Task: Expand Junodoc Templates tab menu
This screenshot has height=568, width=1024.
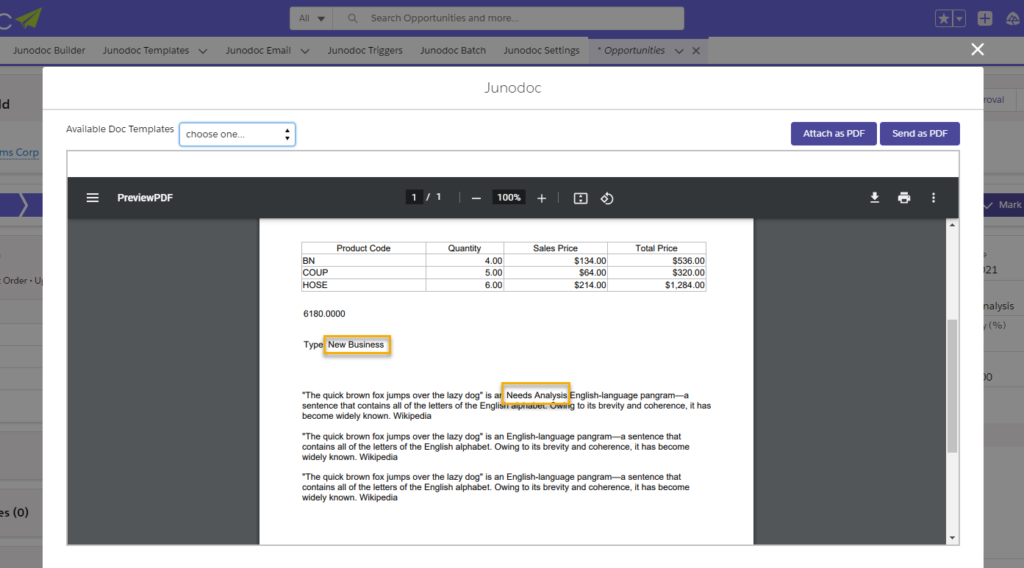Action: 203,51
